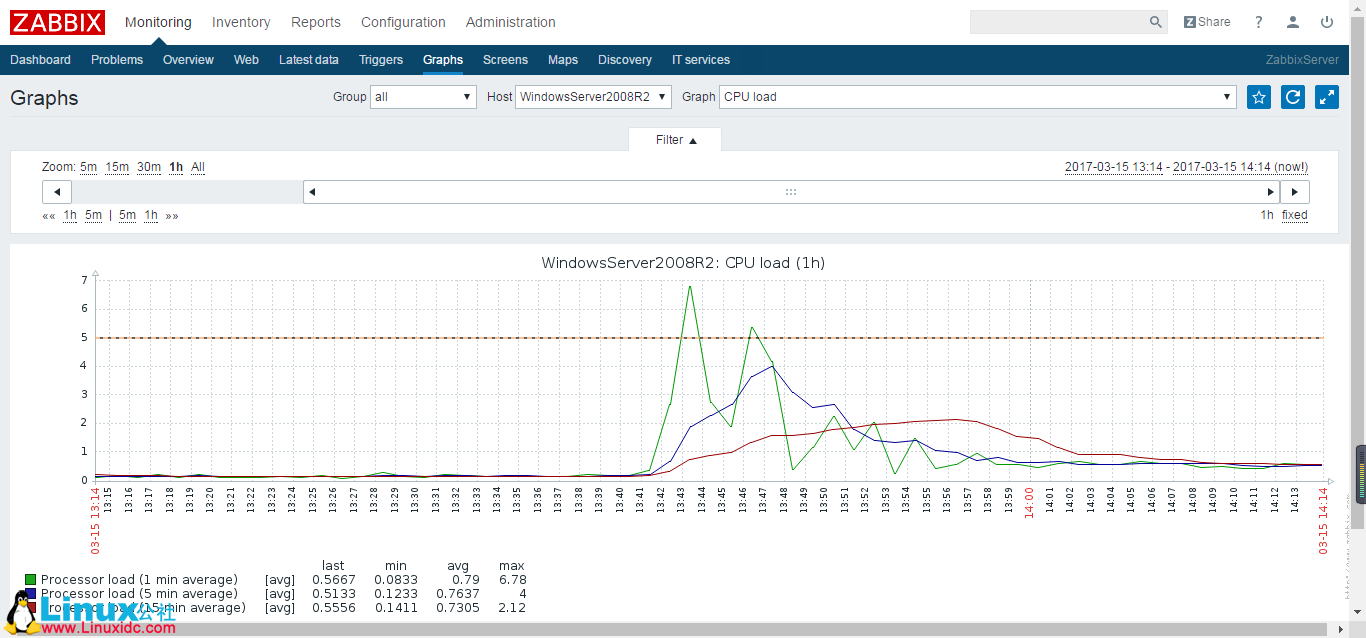Open the Administration menu
This screenshot has height=638, width=1366.
coord(510,22)
